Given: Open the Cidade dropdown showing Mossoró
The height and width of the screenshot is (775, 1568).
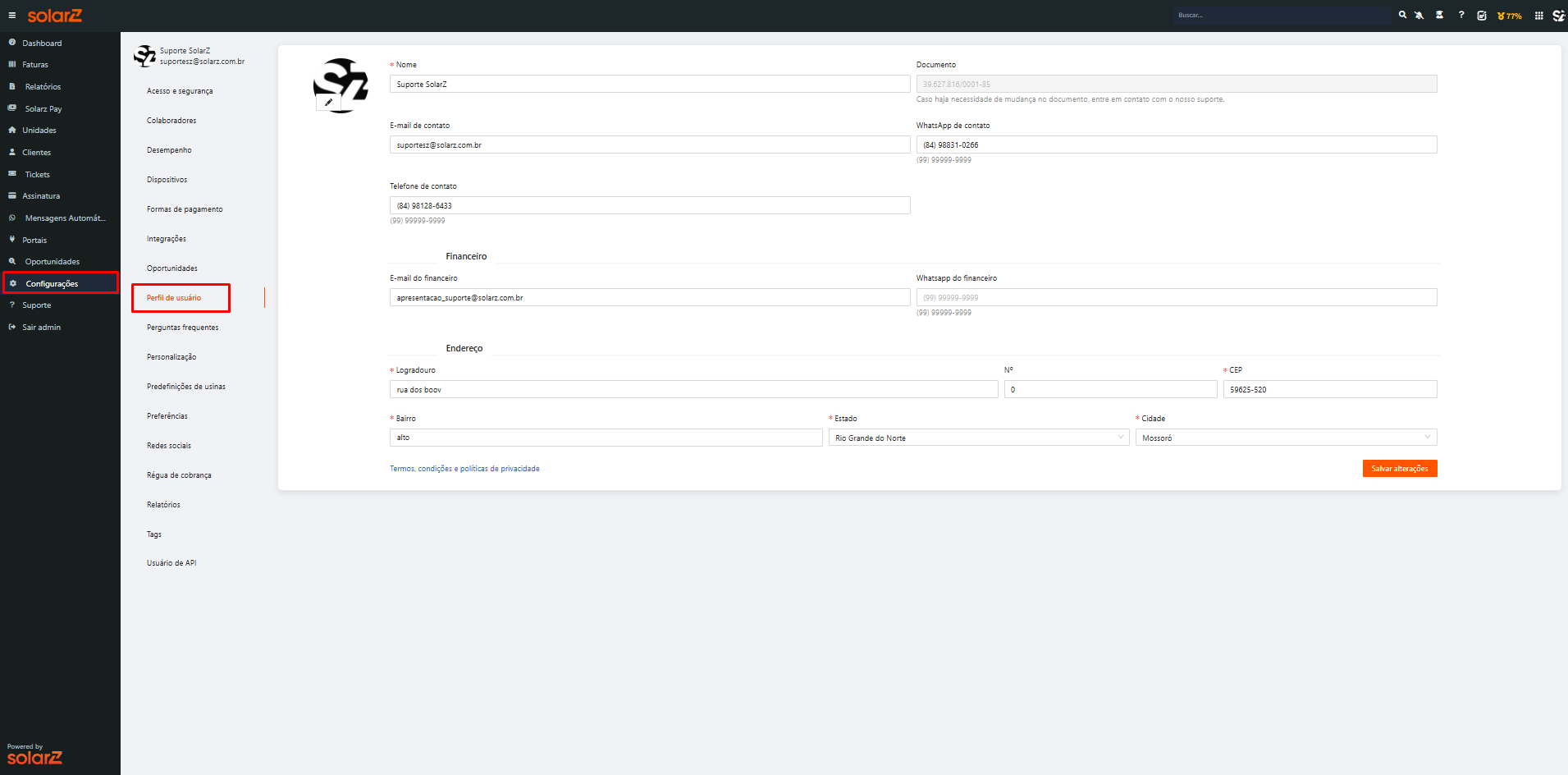Looking at the screenshot, I should click(1286, 438).
